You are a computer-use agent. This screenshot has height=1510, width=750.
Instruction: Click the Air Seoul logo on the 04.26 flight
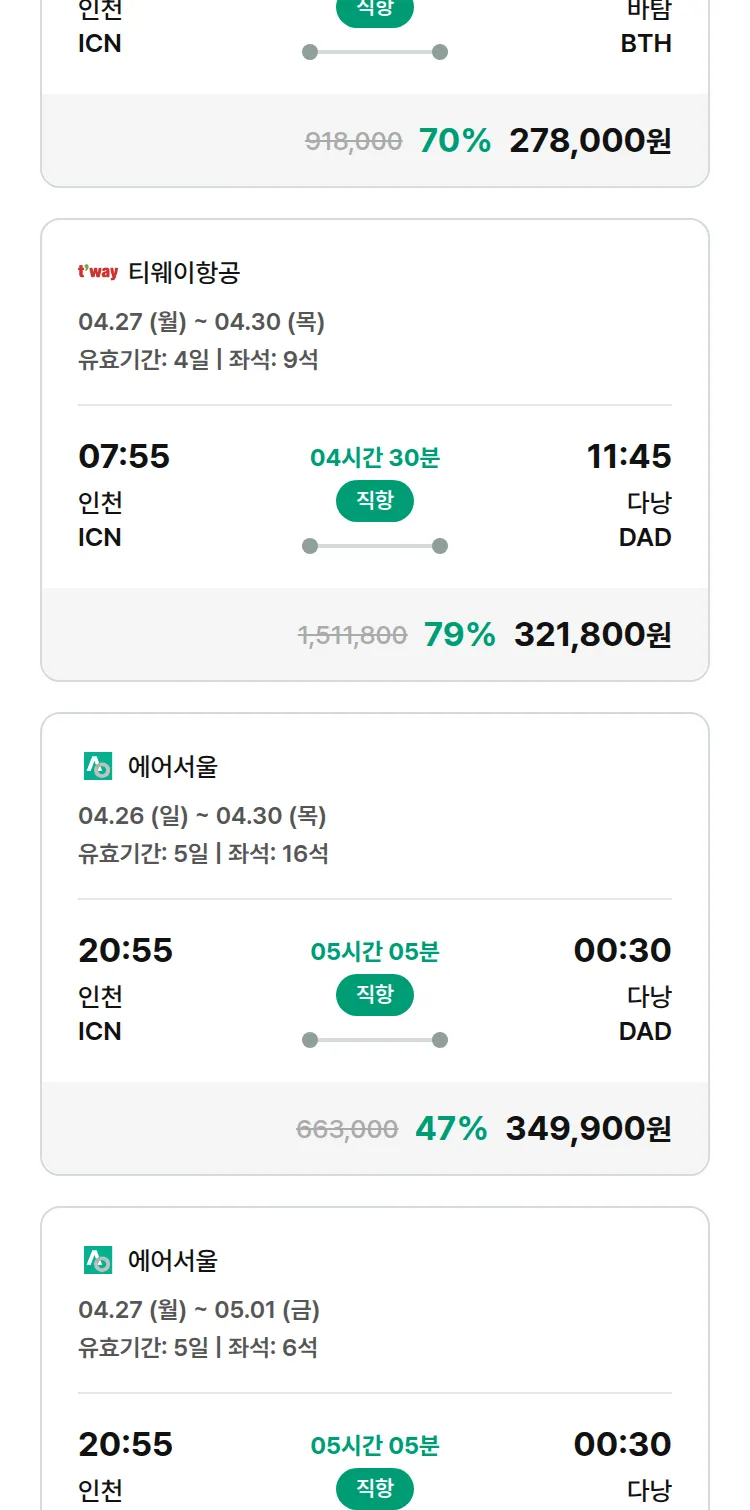point(98,766)
